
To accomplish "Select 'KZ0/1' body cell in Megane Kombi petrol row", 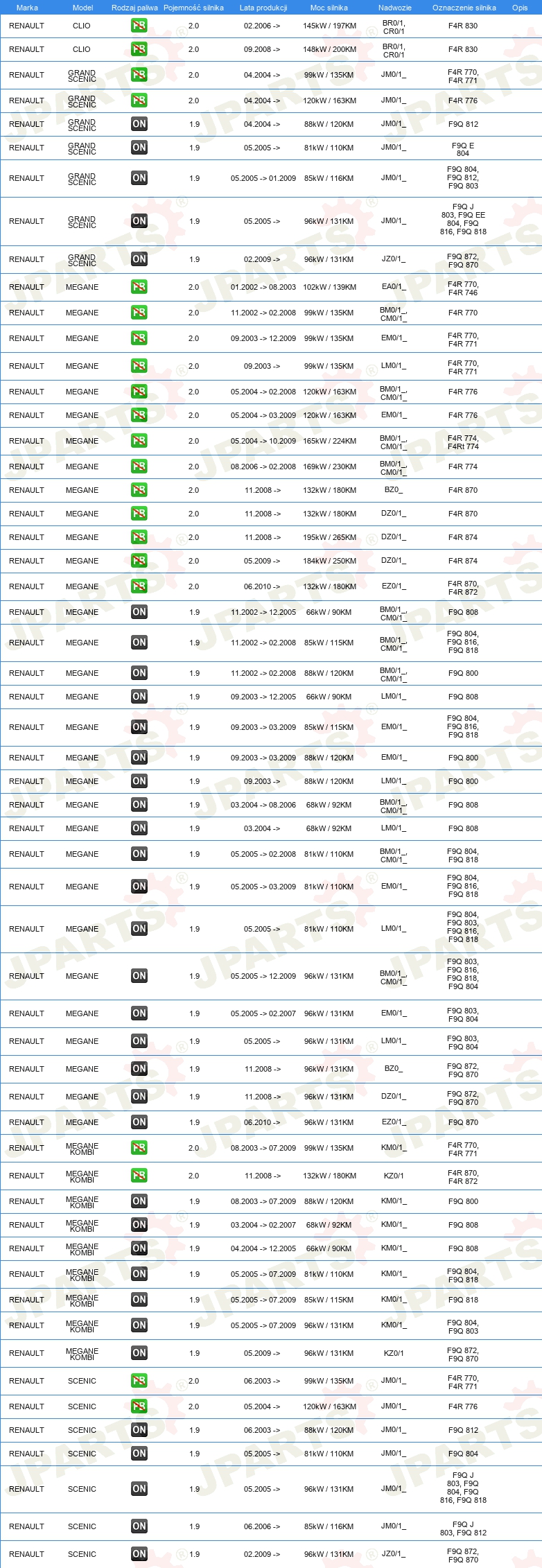I will 394,1176.
